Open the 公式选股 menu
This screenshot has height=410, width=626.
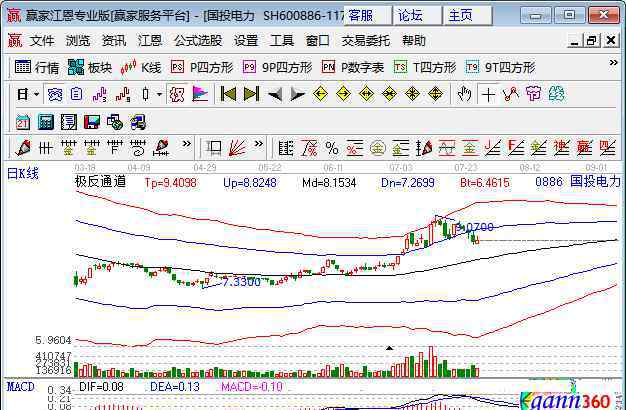(x=198, y=41)
